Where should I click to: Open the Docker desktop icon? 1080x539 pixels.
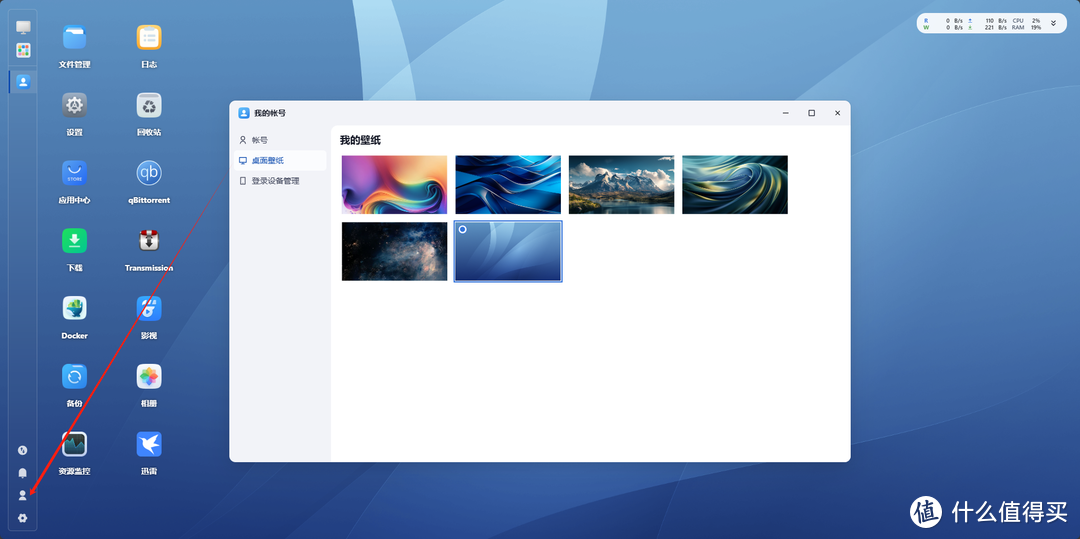point(74,308)
